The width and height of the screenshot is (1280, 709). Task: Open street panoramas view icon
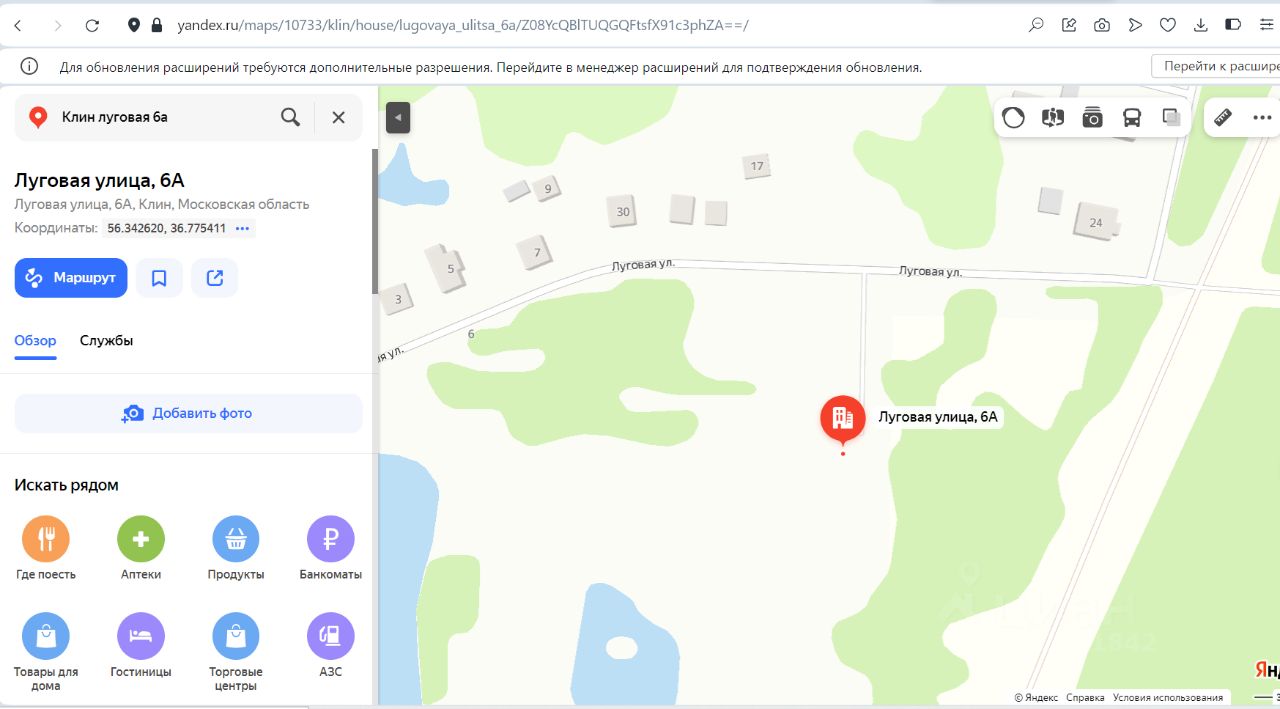(x=1052, y=118)
